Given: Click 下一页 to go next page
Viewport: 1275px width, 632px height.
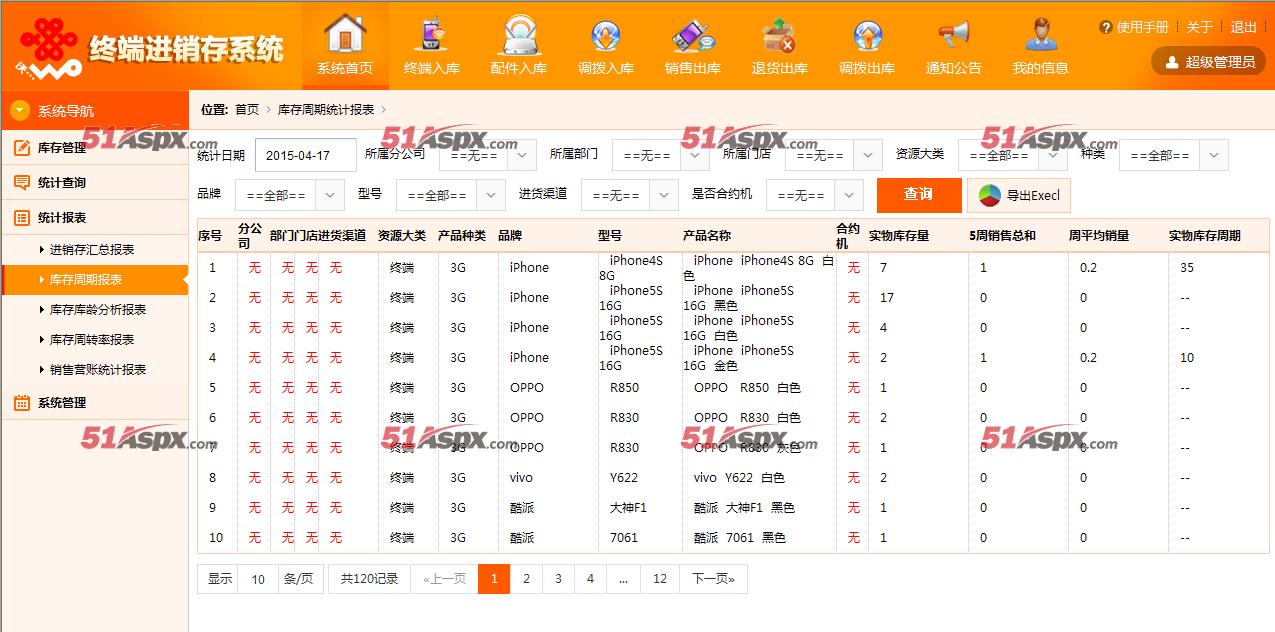Looking at the screenshot, I should pyautogui.click(x=713, y=579).
